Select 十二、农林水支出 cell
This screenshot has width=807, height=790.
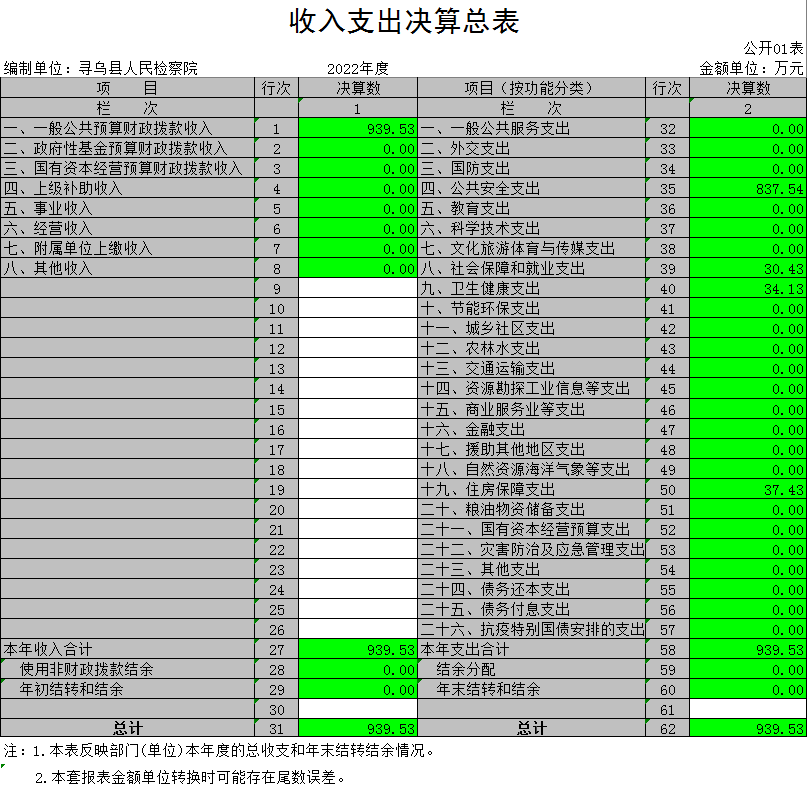pos(532,348)
